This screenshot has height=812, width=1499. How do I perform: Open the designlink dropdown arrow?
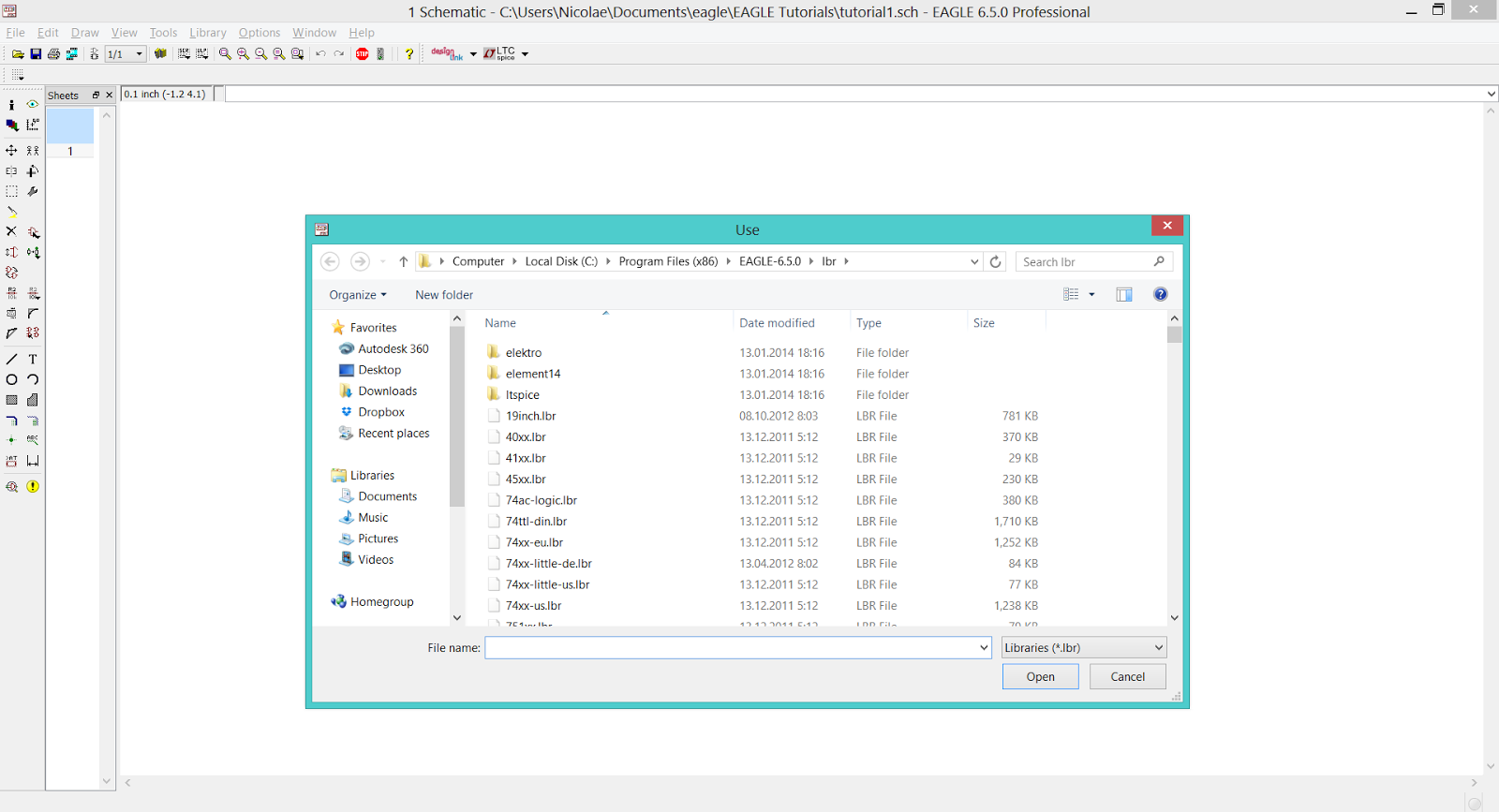(x=473, y=54)
